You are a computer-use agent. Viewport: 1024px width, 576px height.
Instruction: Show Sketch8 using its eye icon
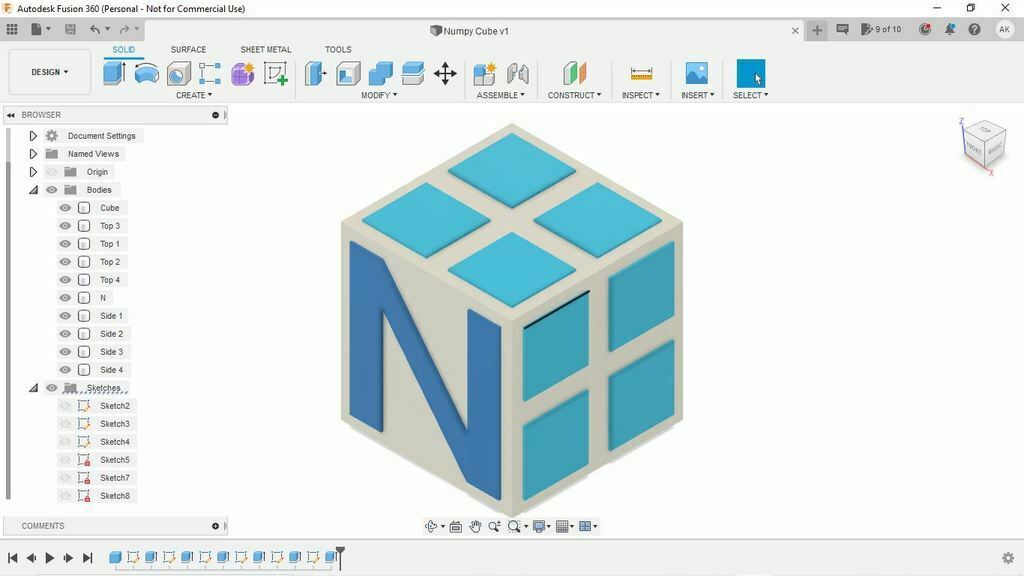pos(65,496)
